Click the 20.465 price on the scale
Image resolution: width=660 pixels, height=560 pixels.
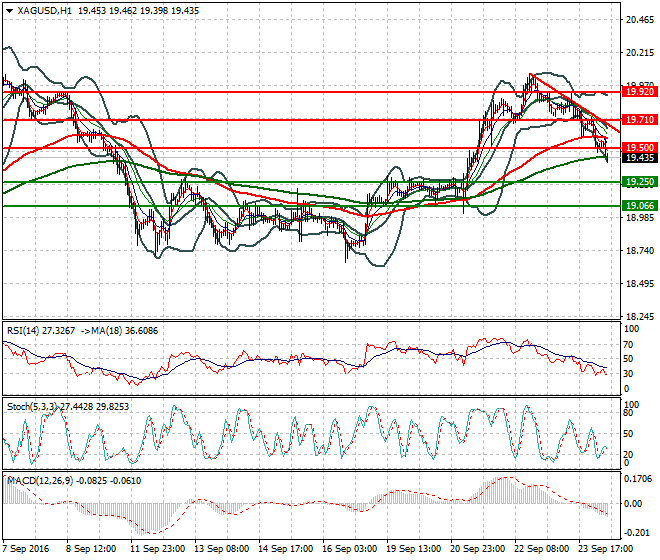[640, 20]
